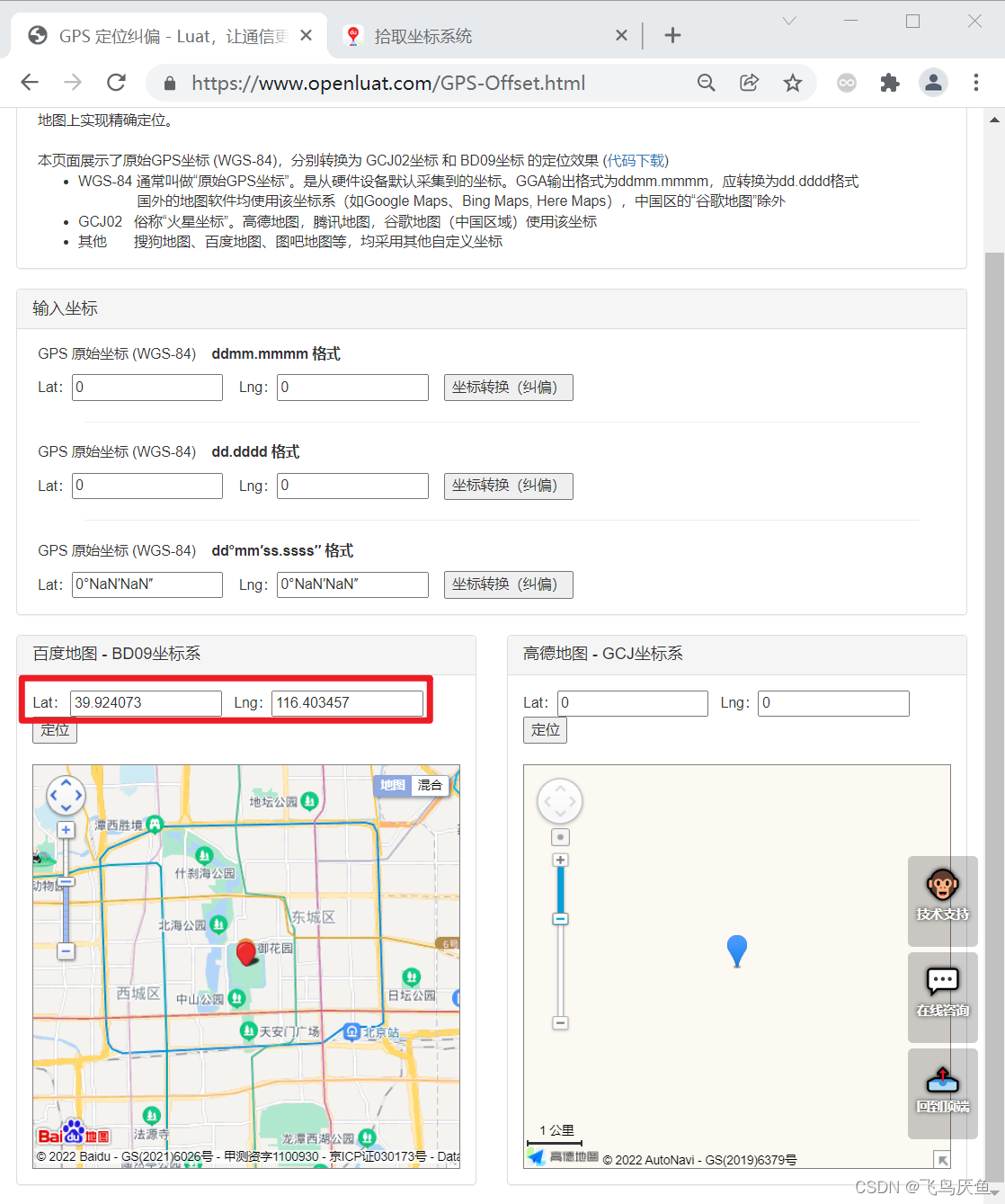
Task: Click the site lock icon
Action: [x=169, y=84]
